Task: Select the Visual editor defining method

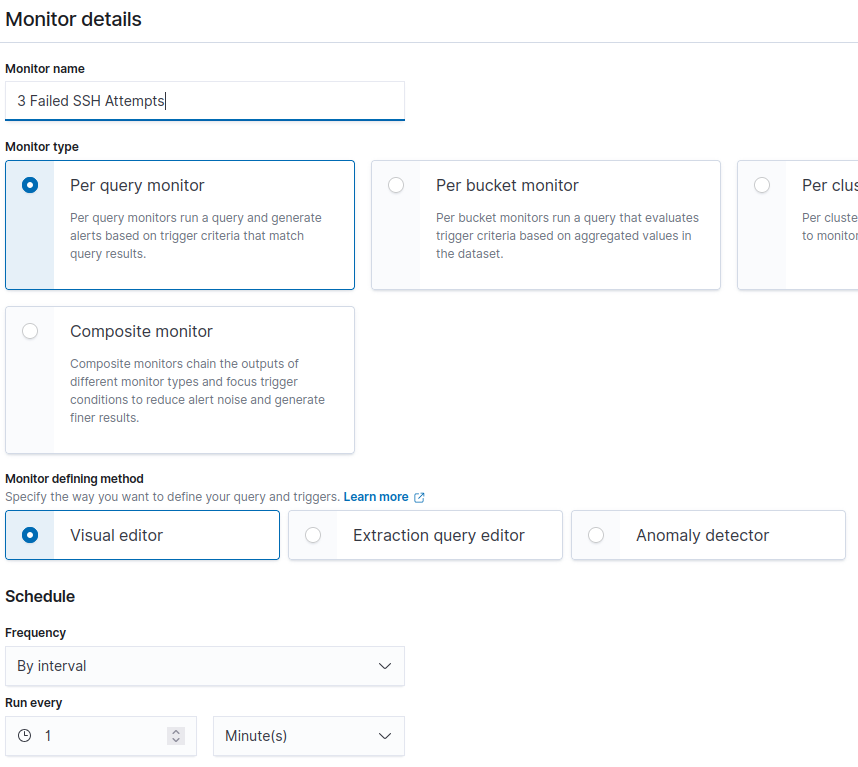Action: point(30,535)
